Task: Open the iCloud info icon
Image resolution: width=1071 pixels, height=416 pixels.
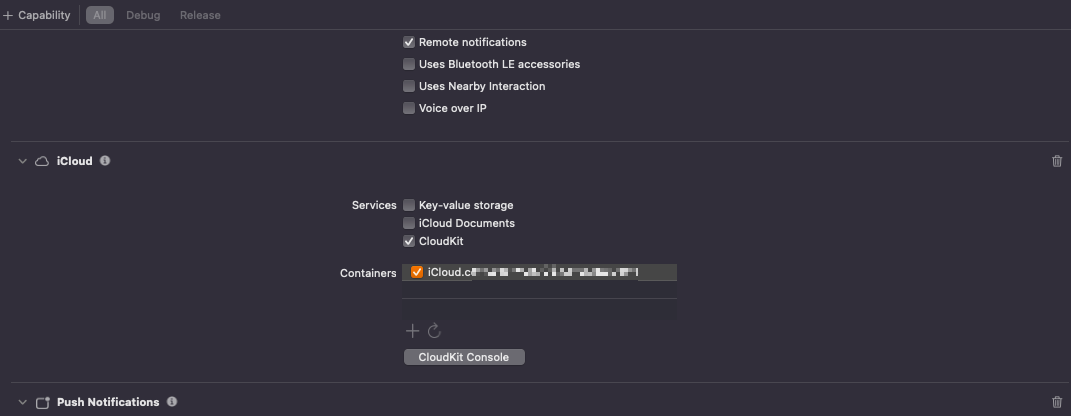Action: [x=105, y=161]
